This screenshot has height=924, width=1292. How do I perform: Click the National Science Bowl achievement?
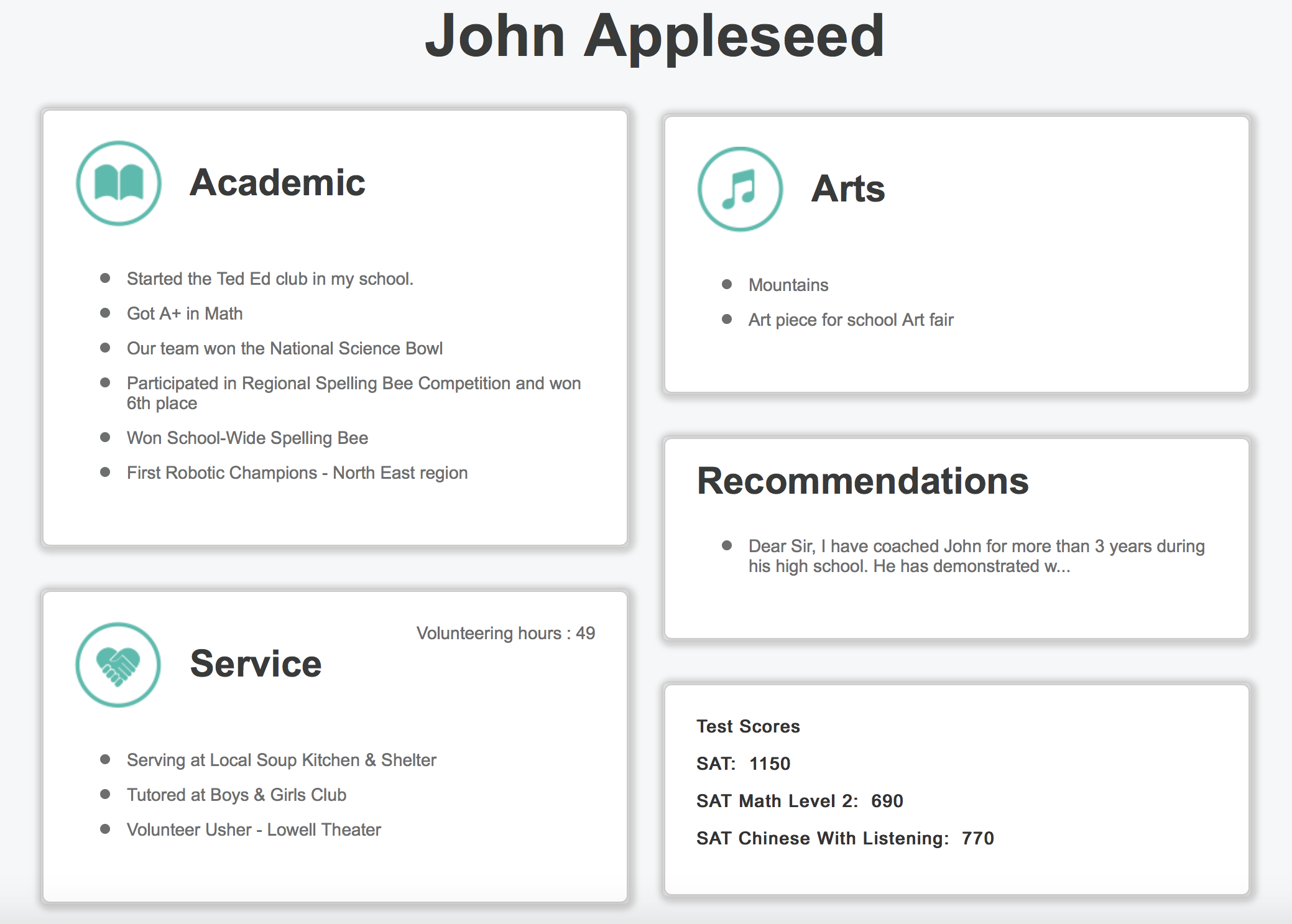coord(285,348)
